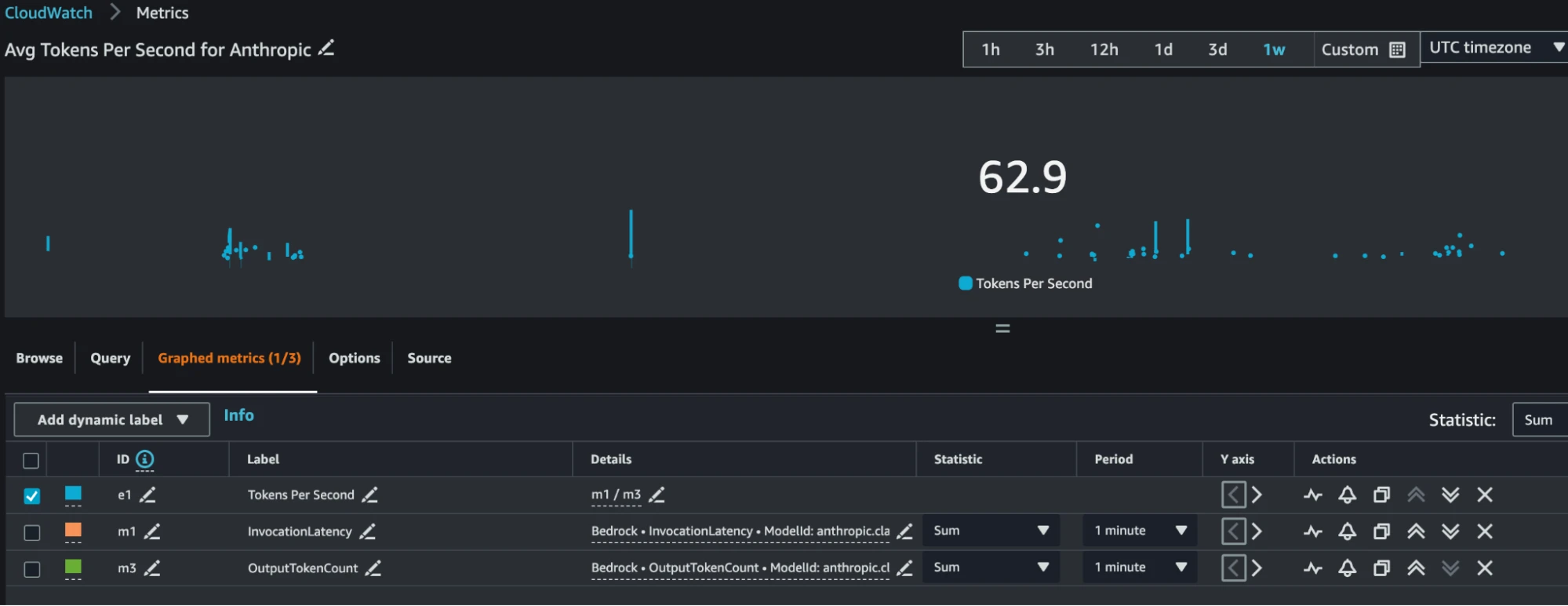
Task: Create alarm for InvocationLatency row
Action: point(1347,531)
